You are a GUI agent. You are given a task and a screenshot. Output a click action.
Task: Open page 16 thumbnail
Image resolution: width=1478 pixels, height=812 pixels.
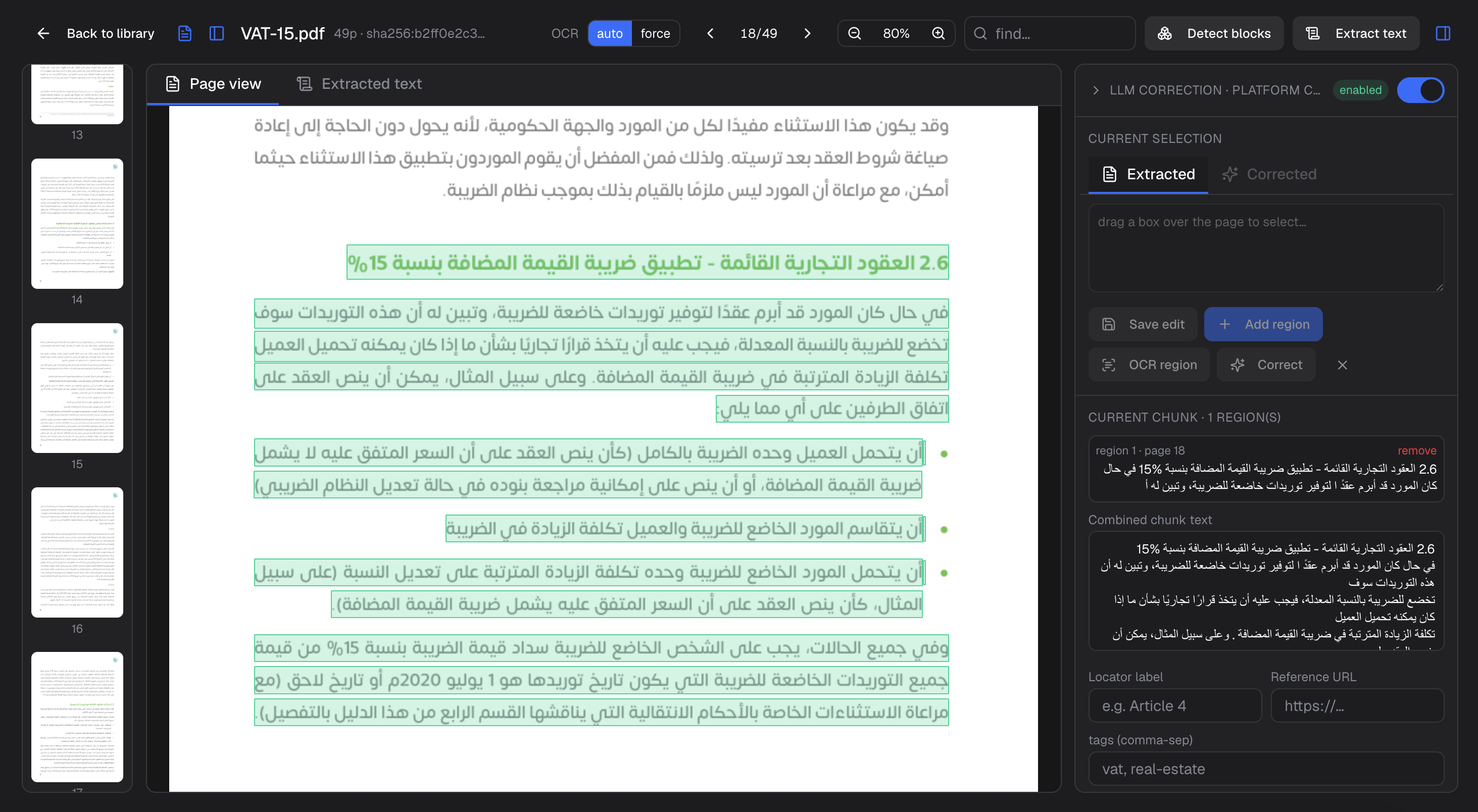coord(77,552)
